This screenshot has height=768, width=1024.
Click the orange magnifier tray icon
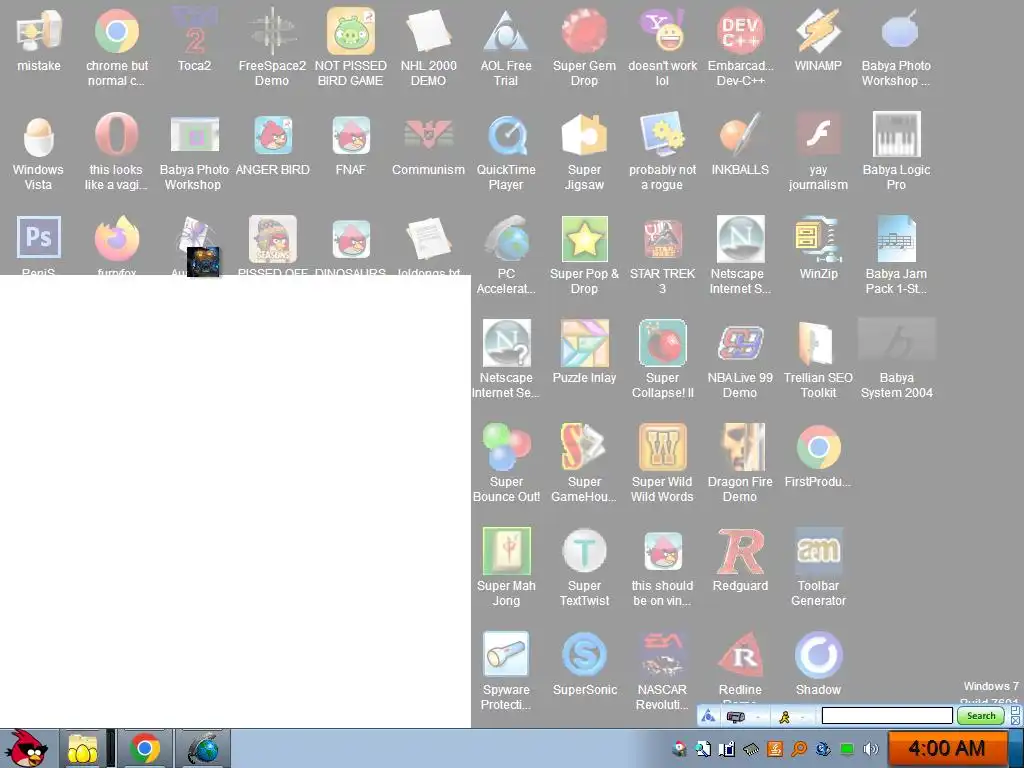click(x=799, y=749)
